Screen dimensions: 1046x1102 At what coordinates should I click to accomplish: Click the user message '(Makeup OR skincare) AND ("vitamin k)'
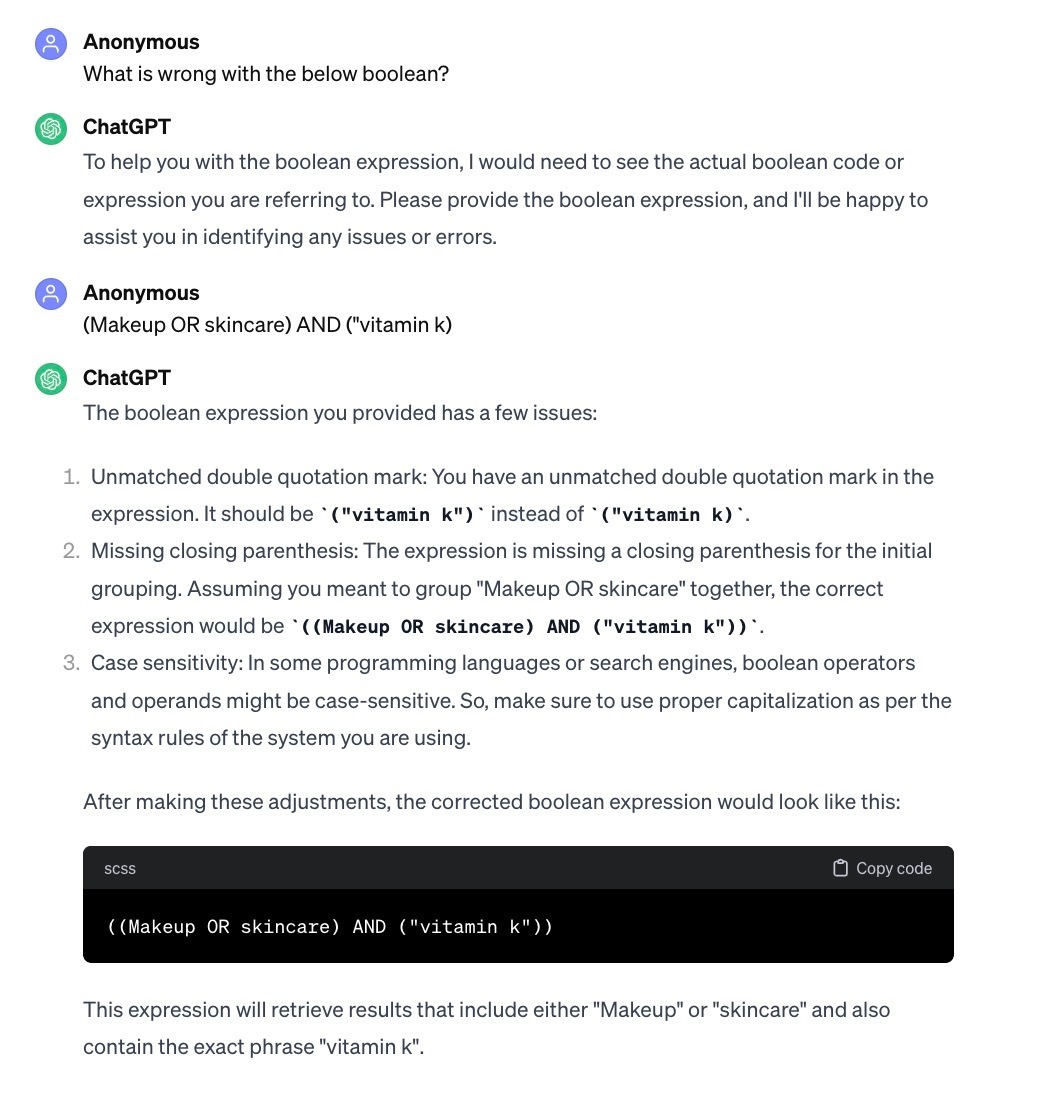coord(267,325)
